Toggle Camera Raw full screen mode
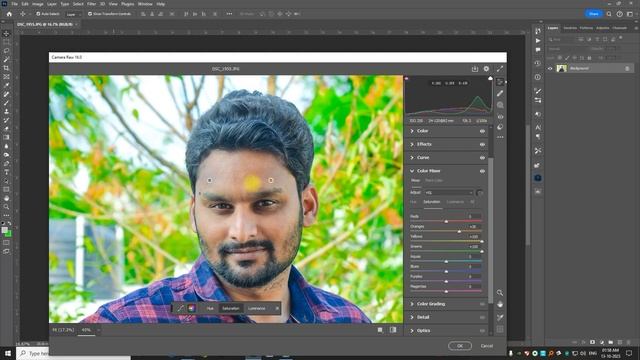Viewport: 640px width, 360px height. click(x=500, y=69)
